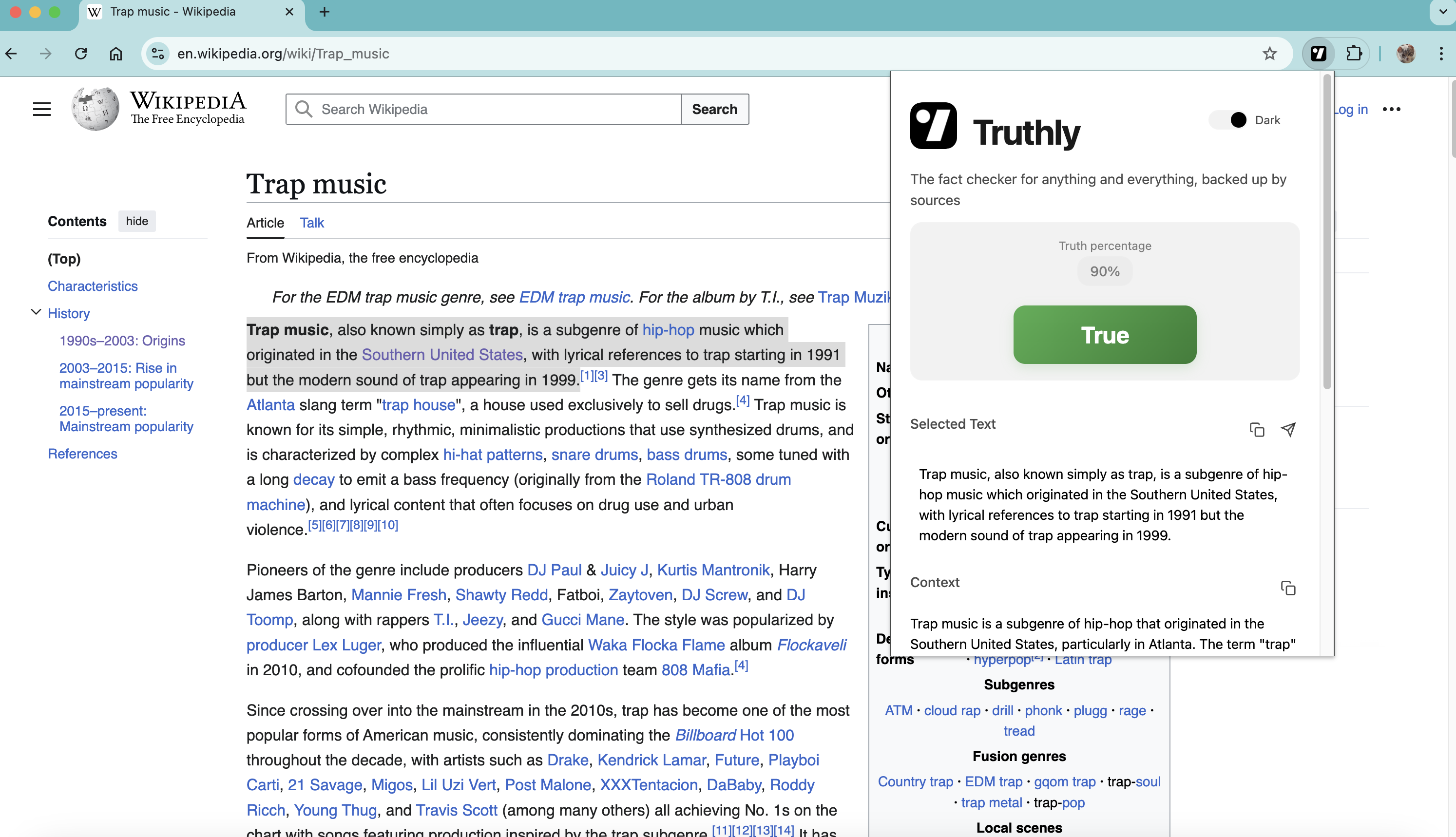Screen dimensions: 1456x837
Task: Open Chrome three-dot menu
Action: click(1440, 54)
